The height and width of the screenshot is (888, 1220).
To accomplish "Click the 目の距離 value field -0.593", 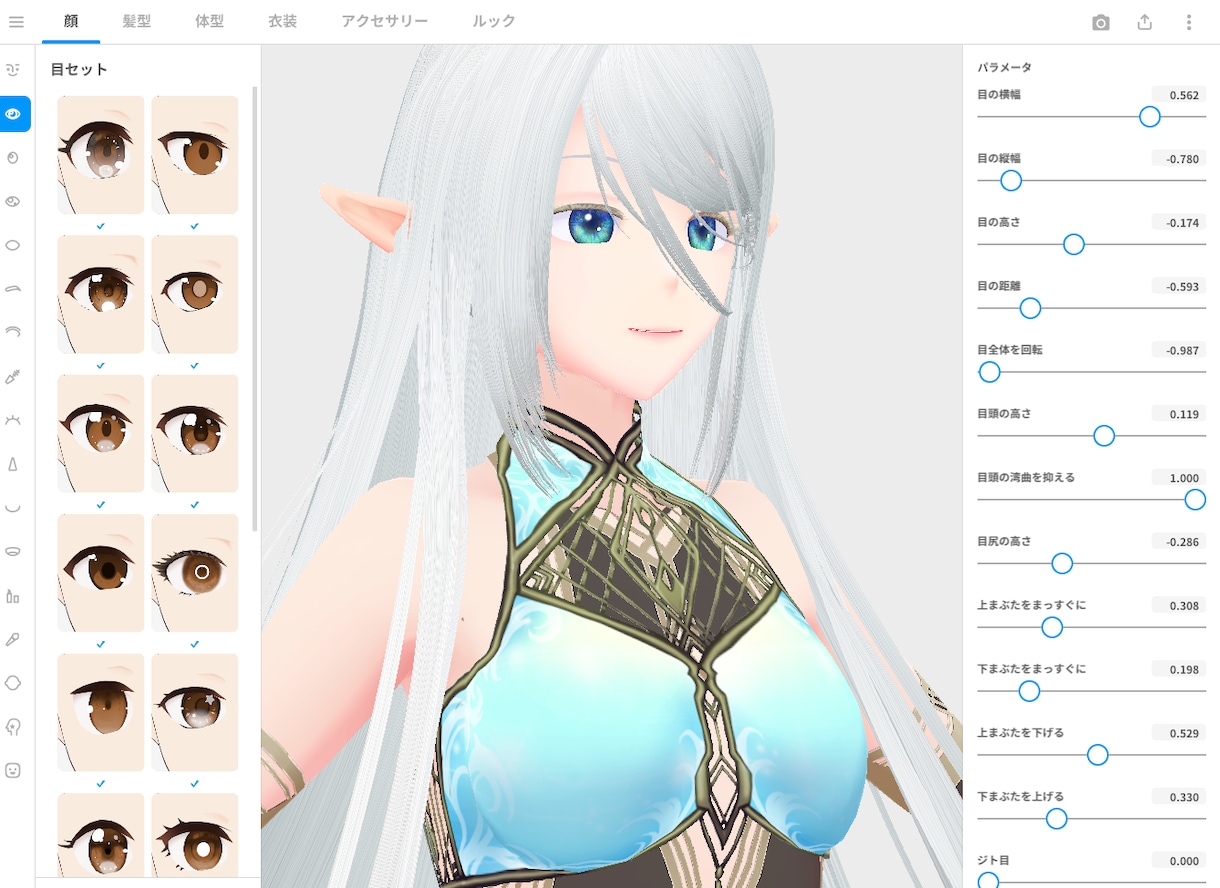I will pos(1178,286).
